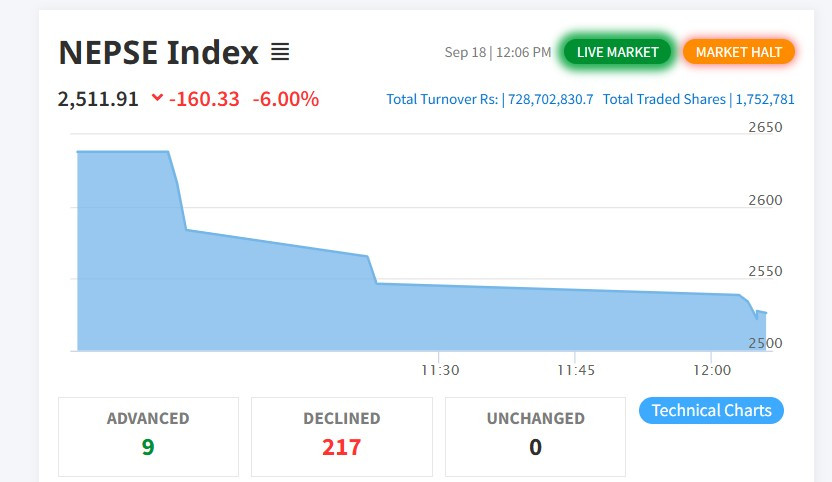Click the index value 2,511.91

coord(98,99)
